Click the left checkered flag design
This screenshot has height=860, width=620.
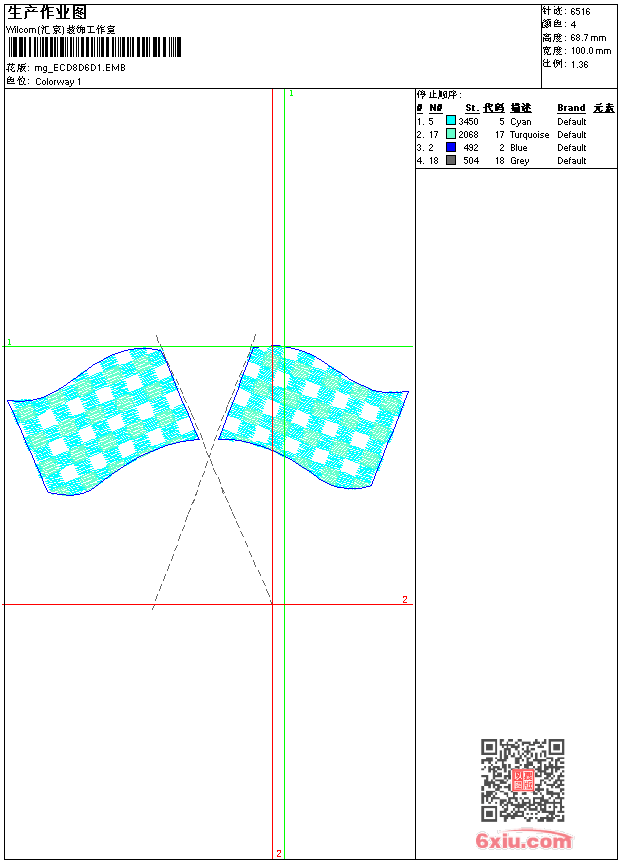pyautogui.click(x=102, y=420)
